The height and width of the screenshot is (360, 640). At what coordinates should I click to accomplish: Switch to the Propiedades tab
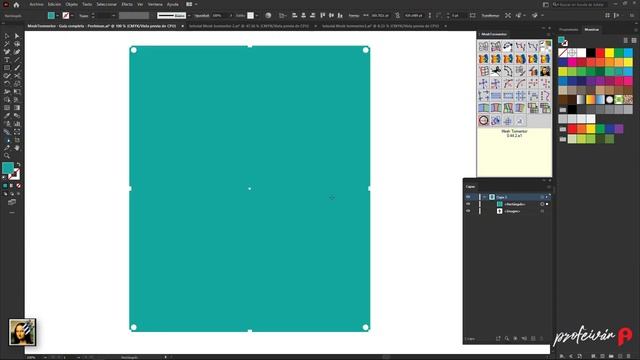(569, 29)
